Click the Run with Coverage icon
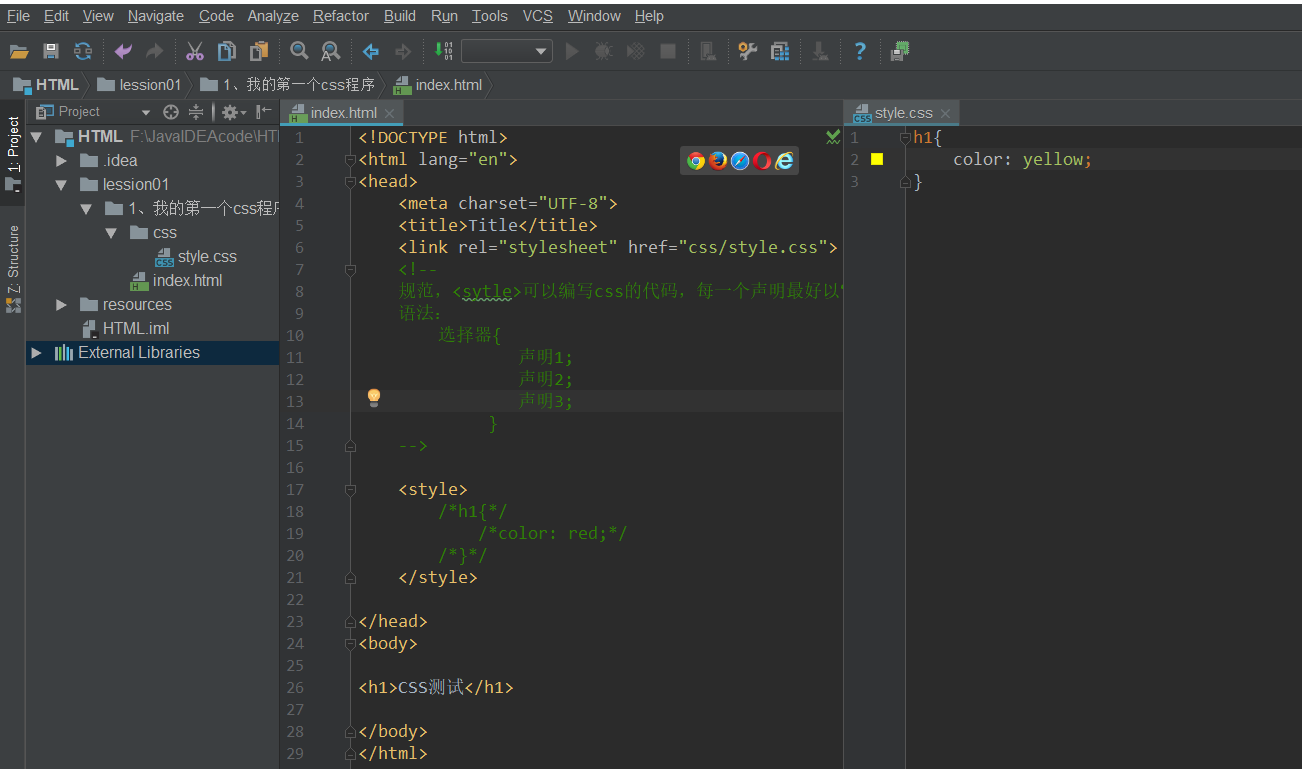The image size is (1302, 769). 635,51
